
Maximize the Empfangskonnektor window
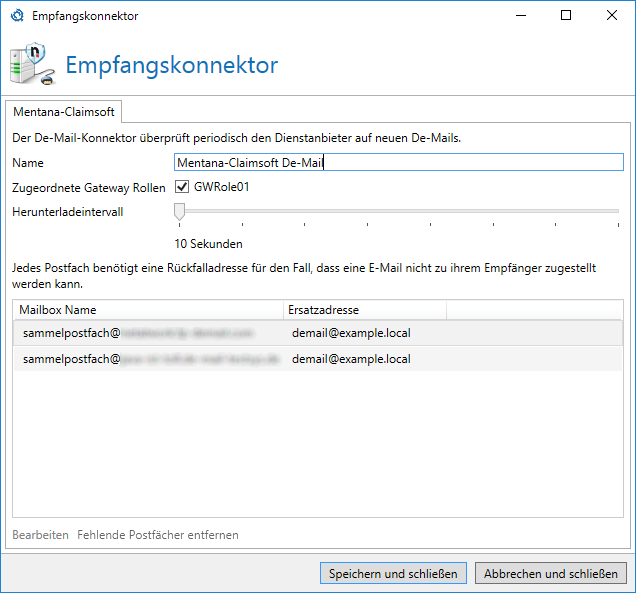tap(566, 15)
